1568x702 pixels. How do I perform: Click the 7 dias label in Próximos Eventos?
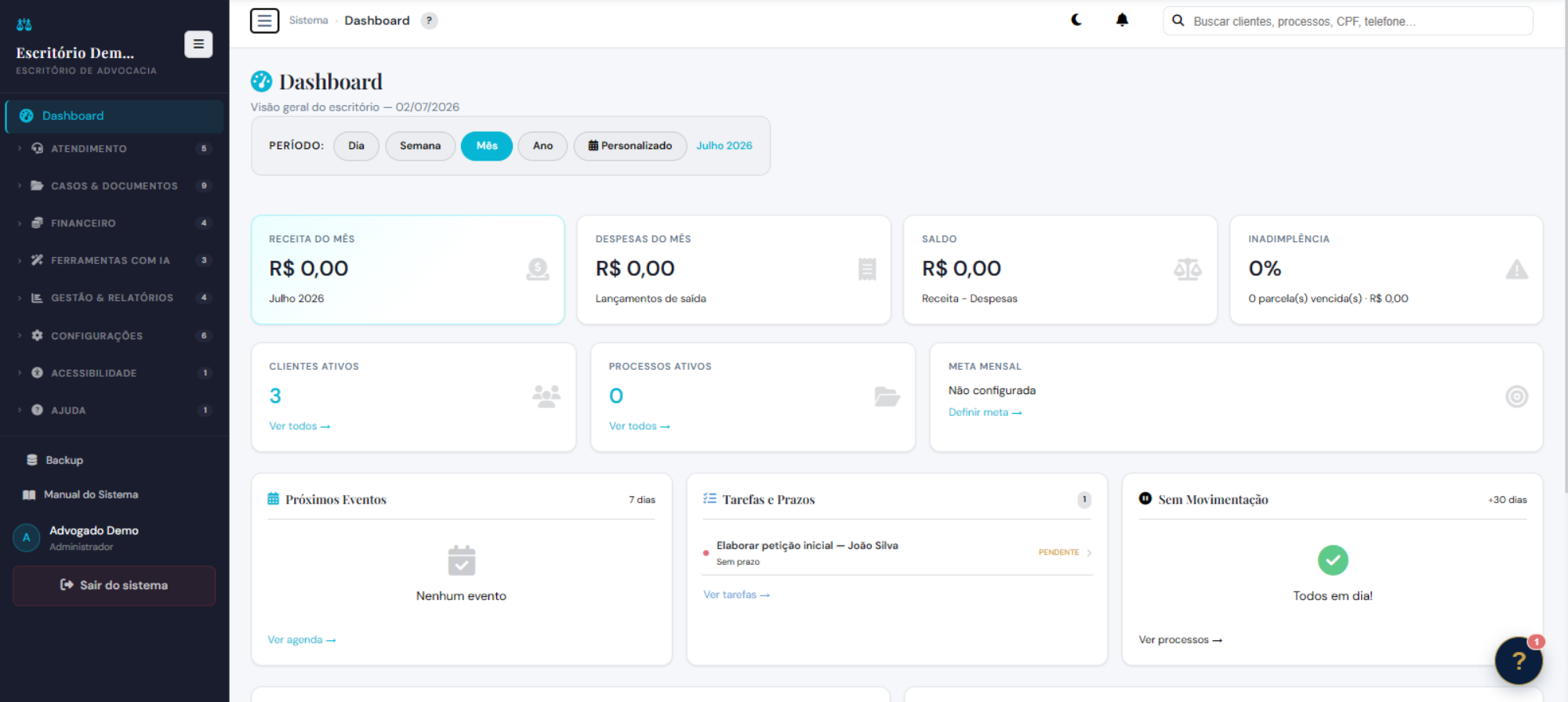coord(642,500)
